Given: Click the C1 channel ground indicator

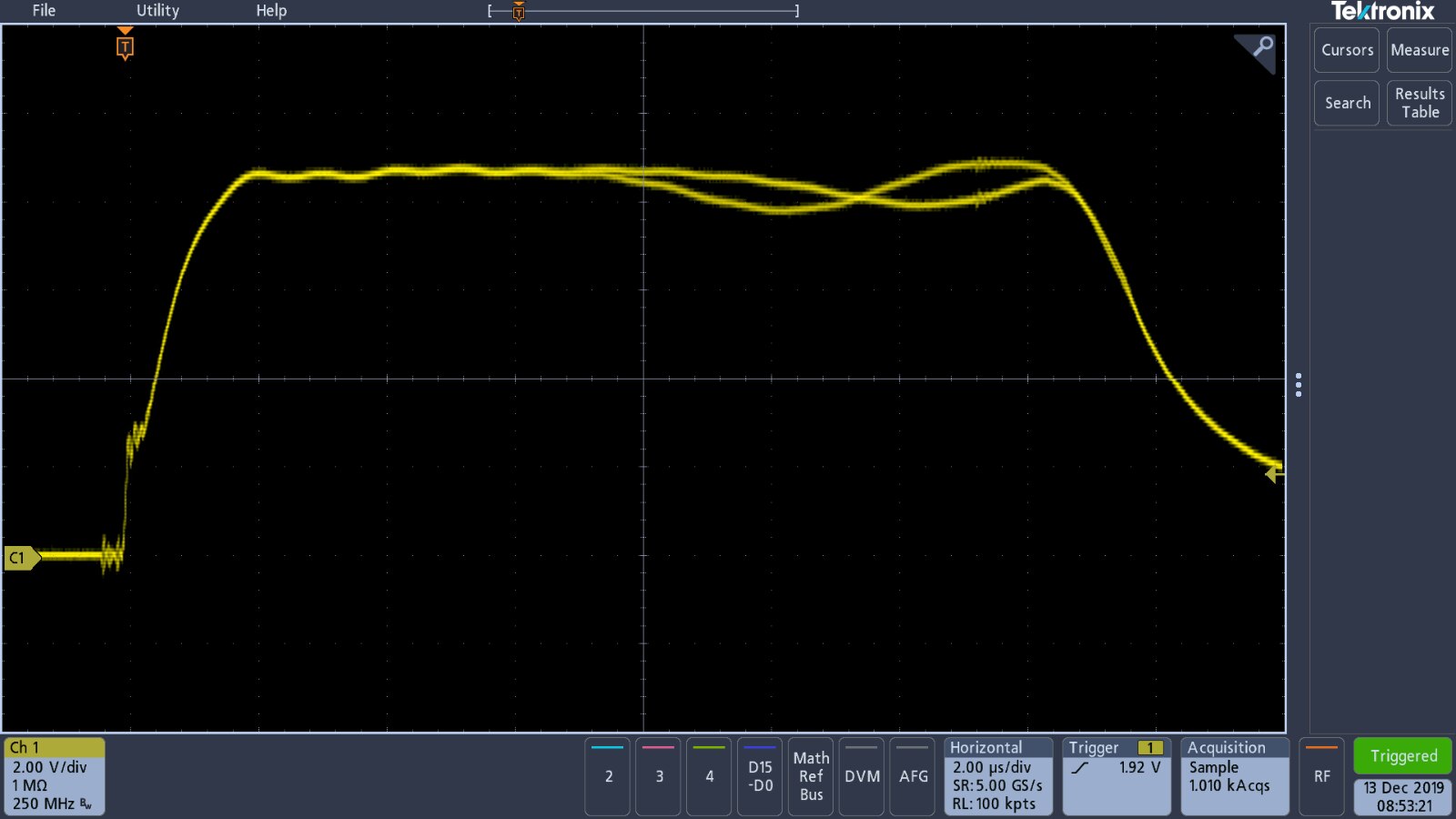Looking at the screenshot, I should click(22, 558).
